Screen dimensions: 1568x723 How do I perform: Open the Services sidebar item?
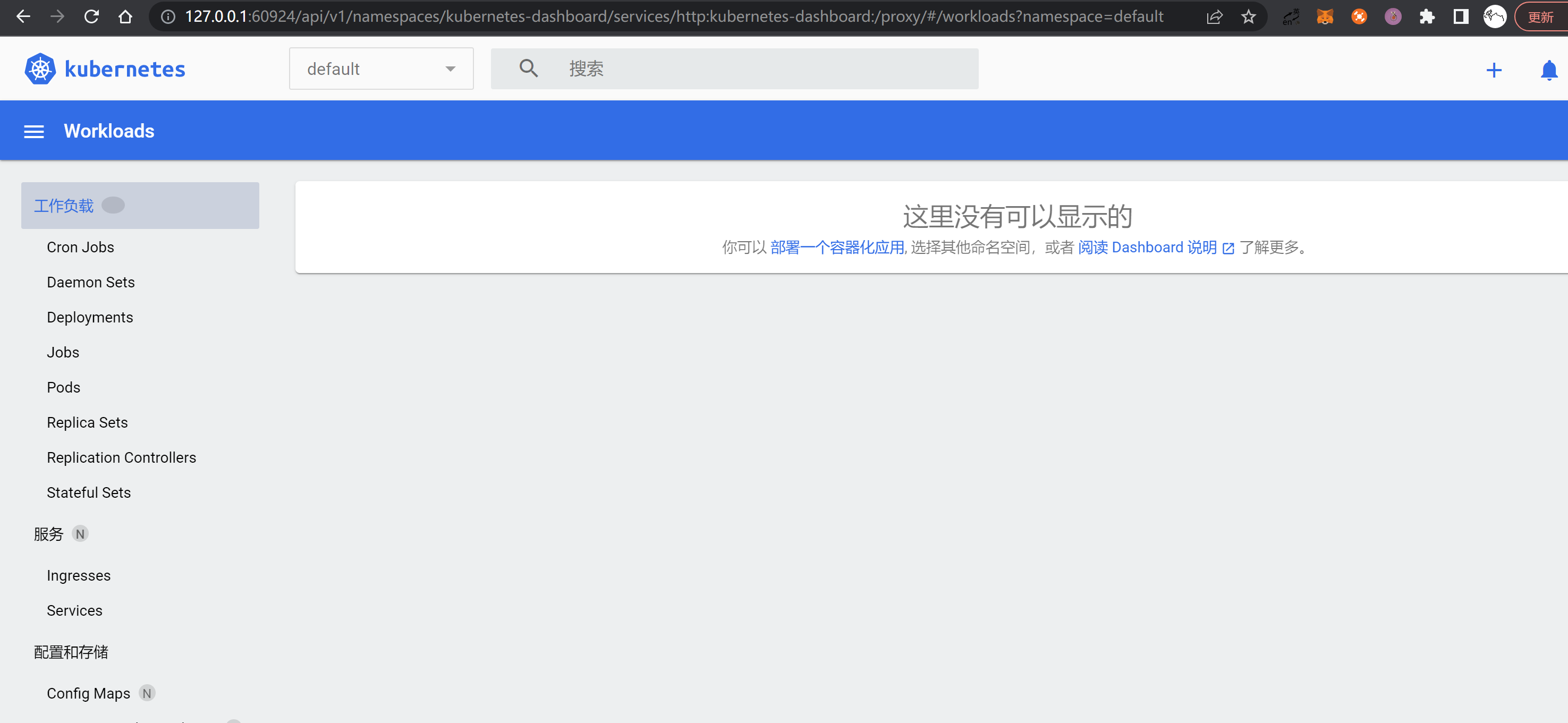pyautogui.click(x=74, y=610)
